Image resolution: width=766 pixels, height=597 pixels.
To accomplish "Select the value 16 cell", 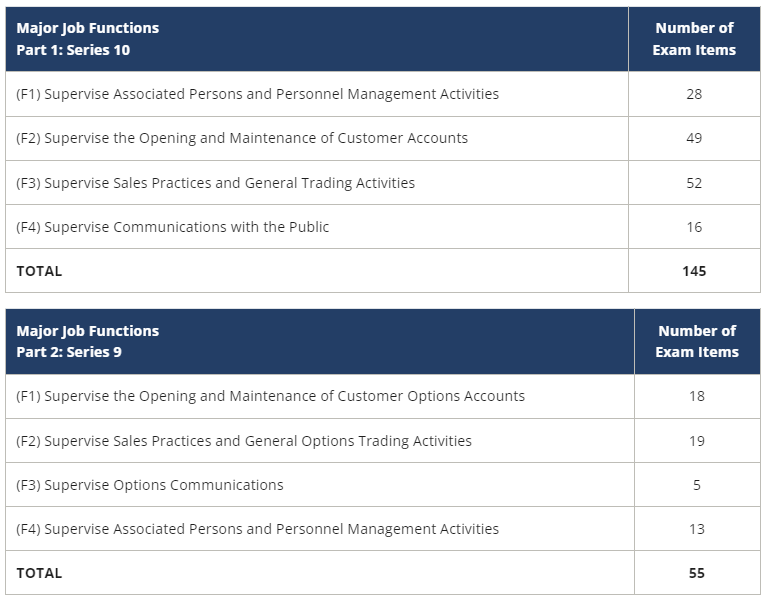I will tap(694, 227).
